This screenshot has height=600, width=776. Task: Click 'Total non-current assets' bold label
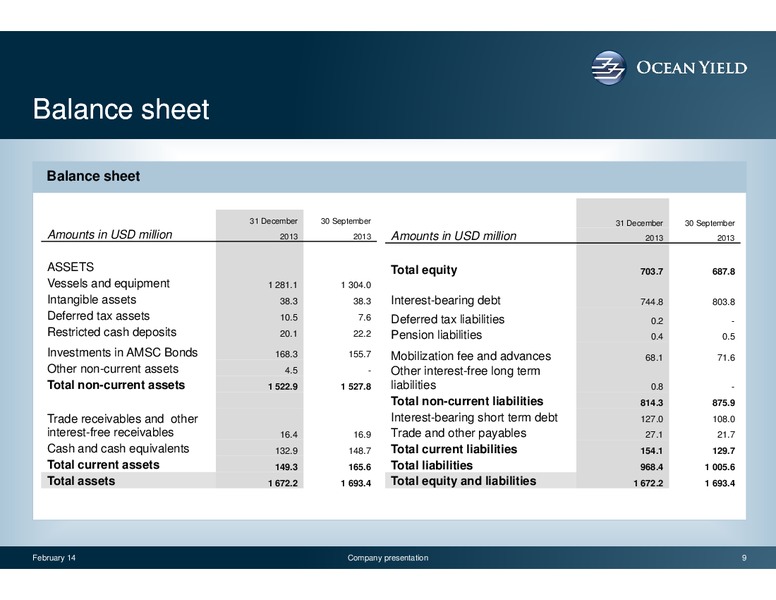[x=116, y=385]
